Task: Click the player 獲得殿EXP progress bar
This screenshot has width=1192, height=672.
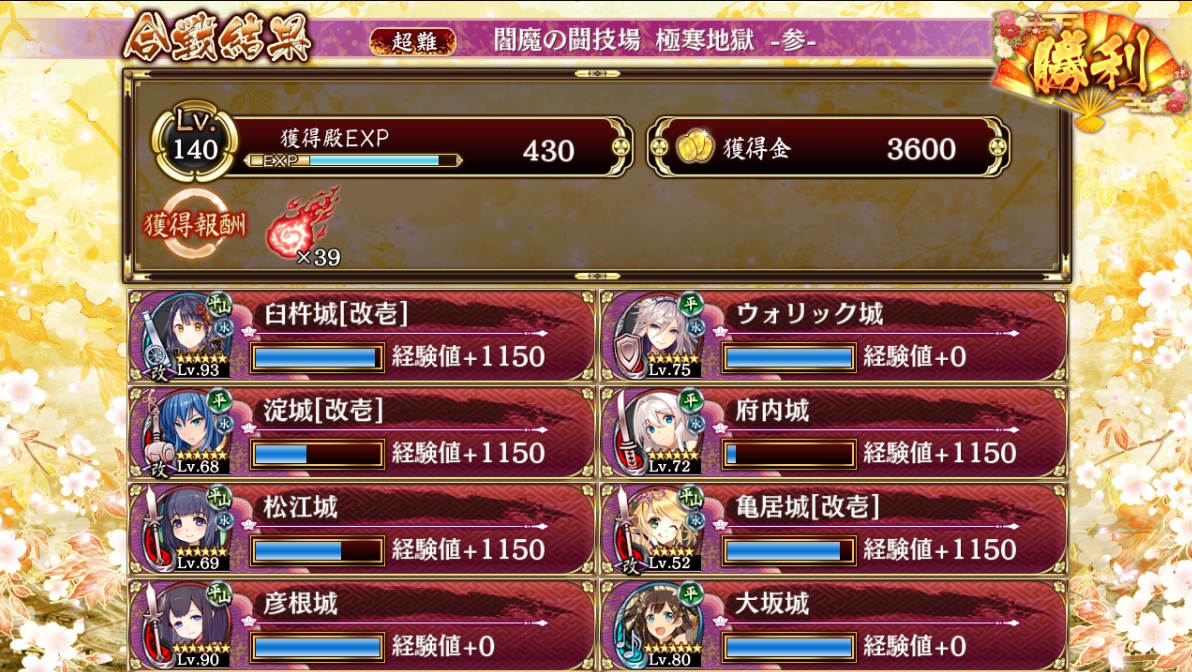Action: (x=353, y=160)
